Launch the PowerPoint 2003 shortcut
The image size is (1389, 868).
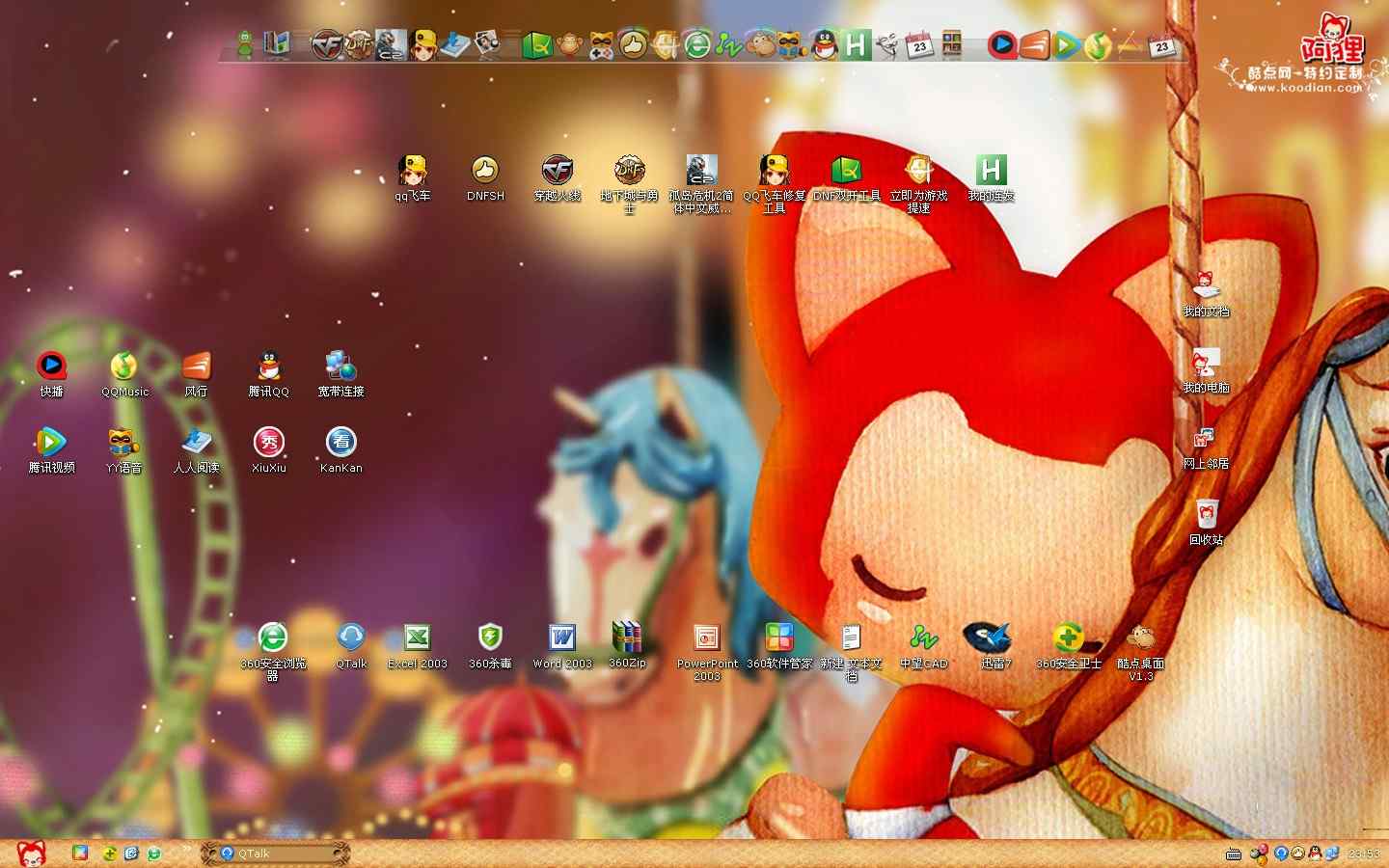(707, 652)
